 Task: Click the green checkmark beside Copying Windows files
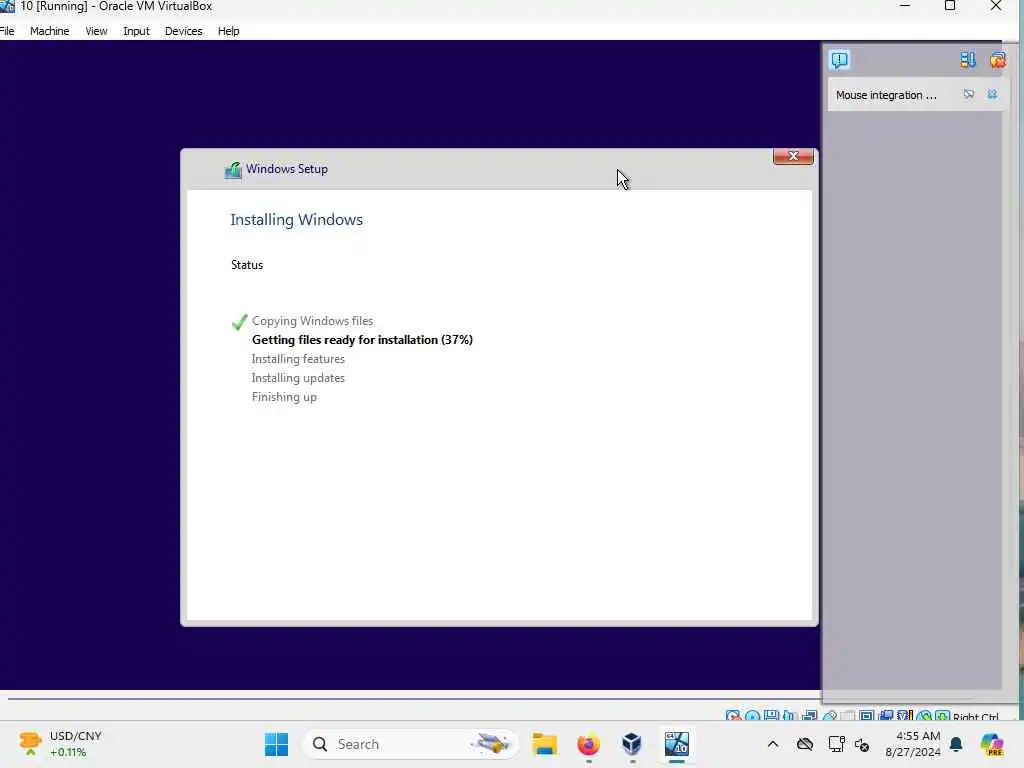tap(240, 321)
